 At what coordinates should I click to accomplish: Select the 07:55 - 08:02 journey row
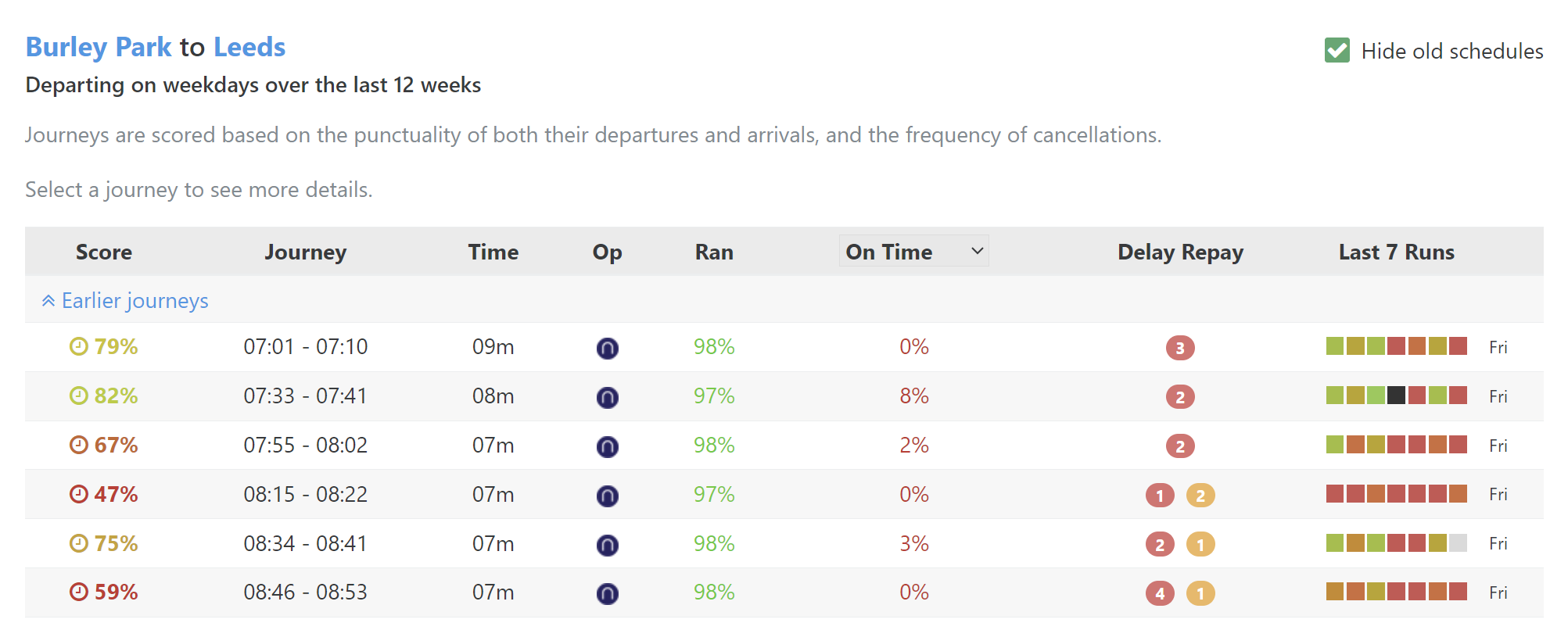tap(305, 446)
